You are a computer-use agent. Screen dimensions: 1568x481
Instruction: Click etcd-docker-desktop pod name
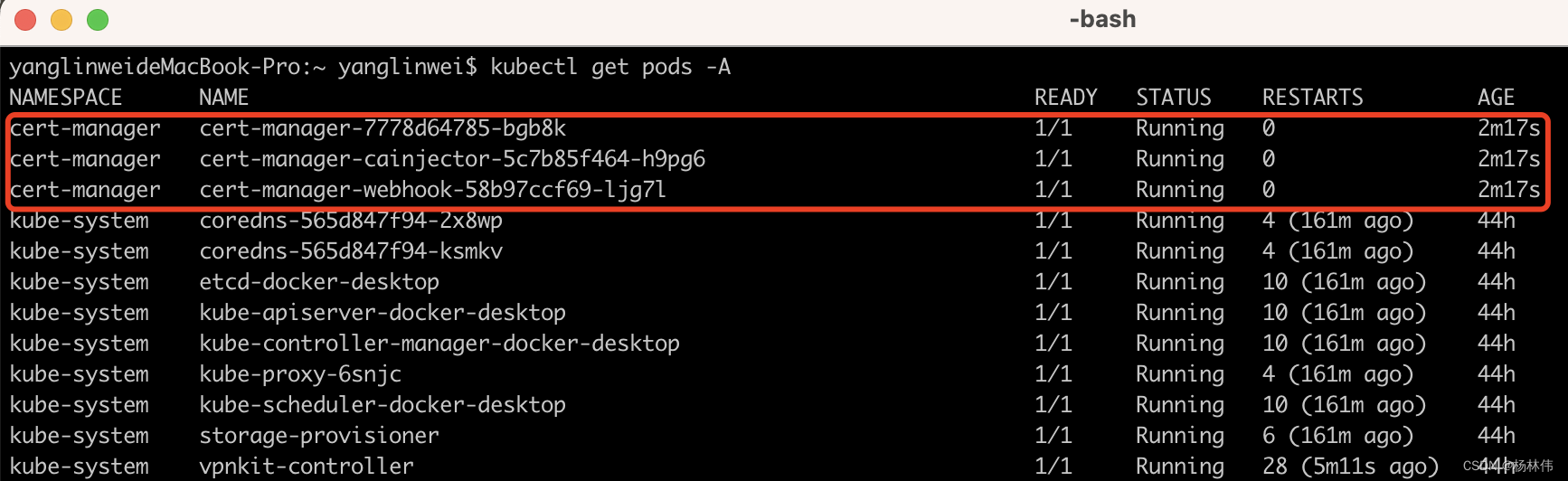(x=319, y=282)
